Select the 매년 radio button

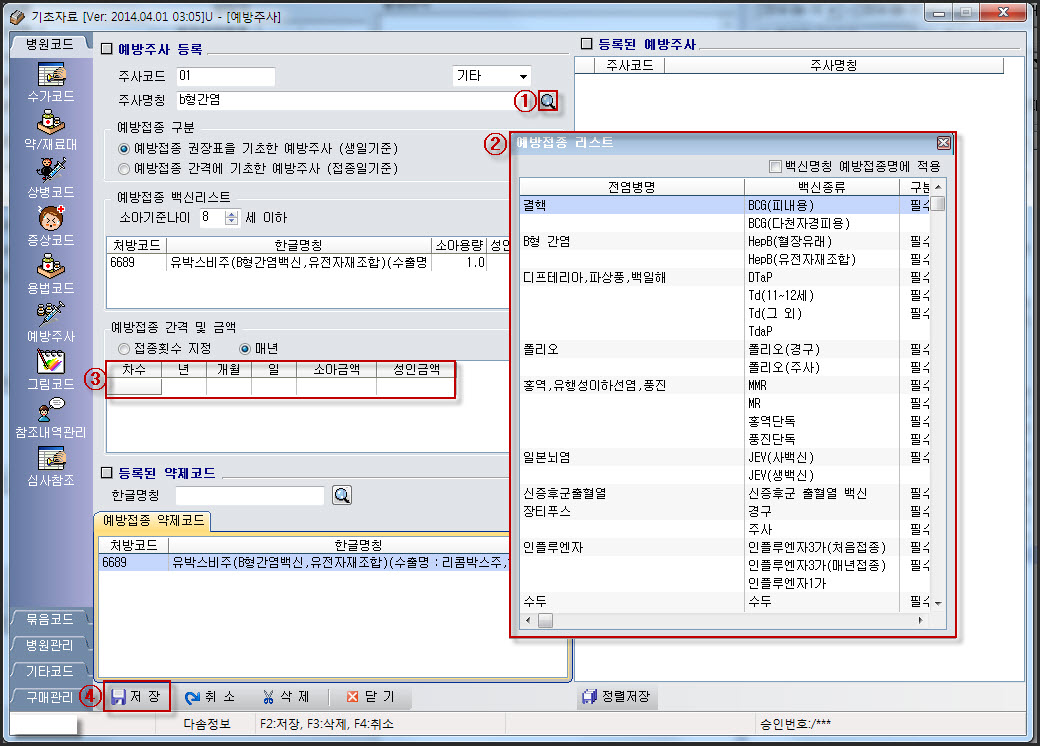245,349
